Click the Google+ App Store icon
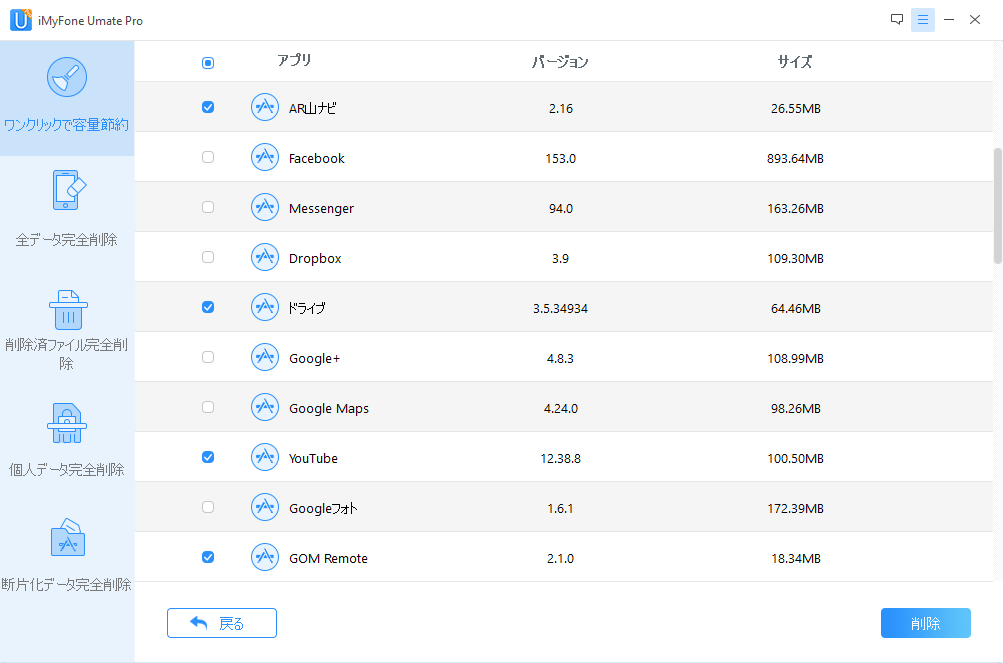Screen dimensions: 1003x663 265,357
